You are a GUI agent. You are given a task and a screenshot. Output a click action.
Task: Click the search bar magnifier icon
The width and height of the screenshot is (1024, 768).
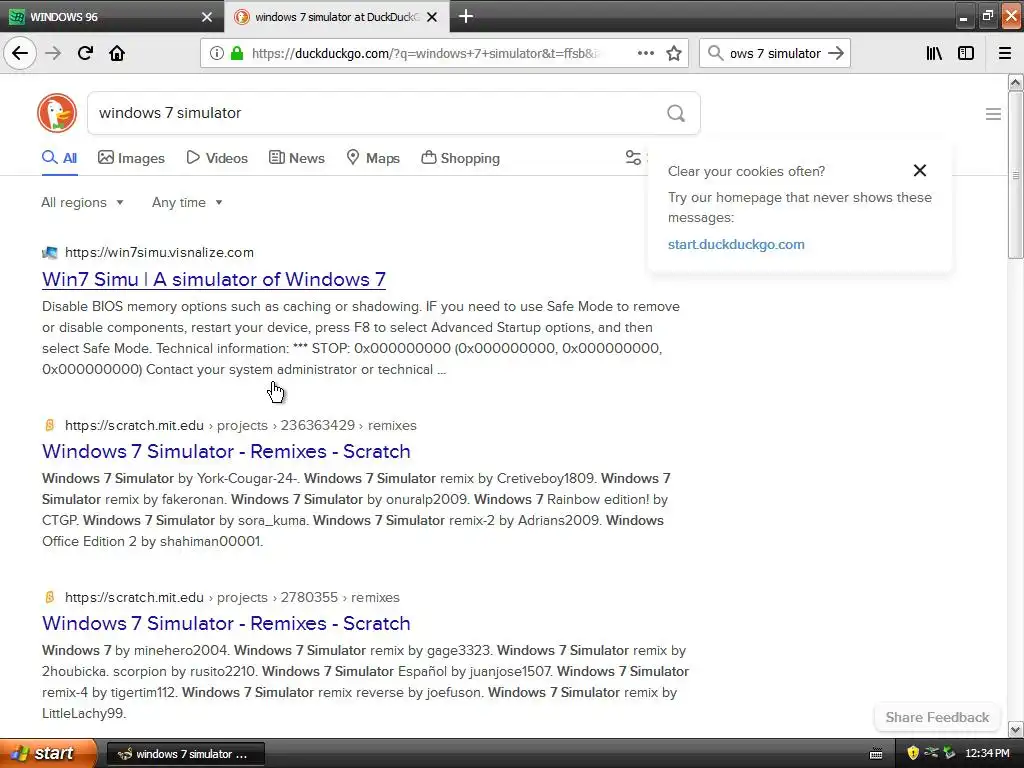(x=715, y=53)
